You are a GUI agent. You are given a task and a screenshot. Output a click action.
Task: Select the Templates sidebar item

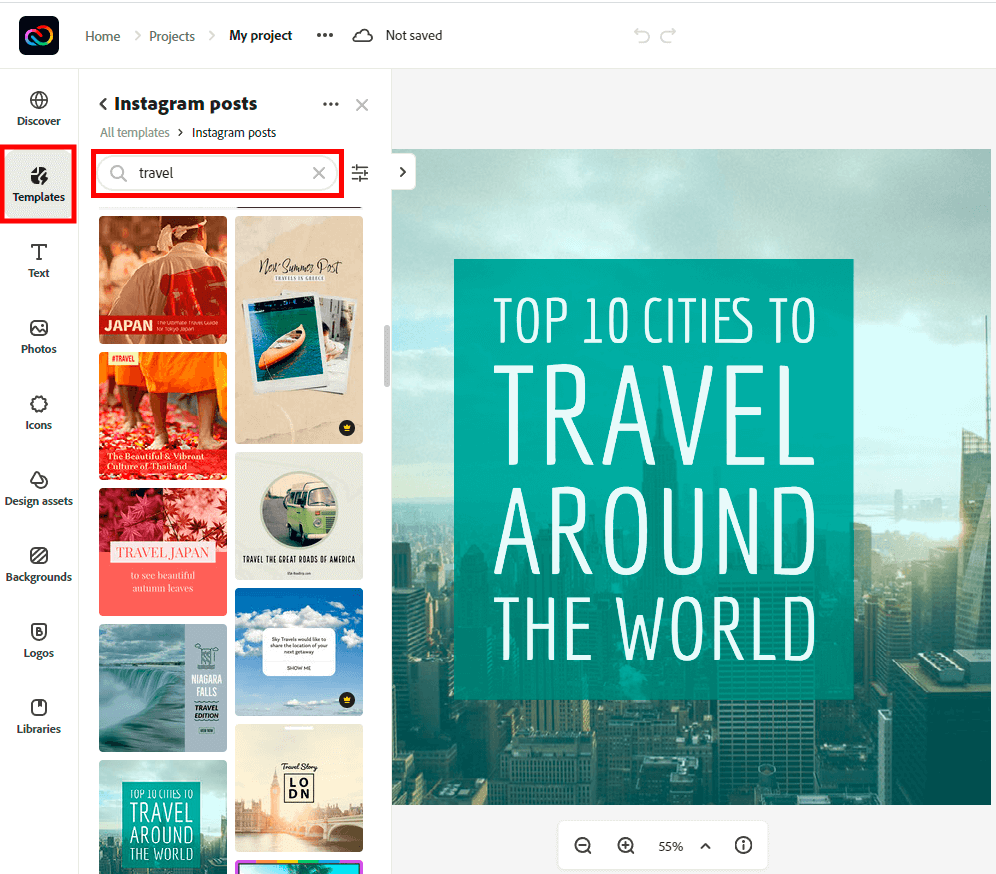pyautogui.click(x=39, y=184)
